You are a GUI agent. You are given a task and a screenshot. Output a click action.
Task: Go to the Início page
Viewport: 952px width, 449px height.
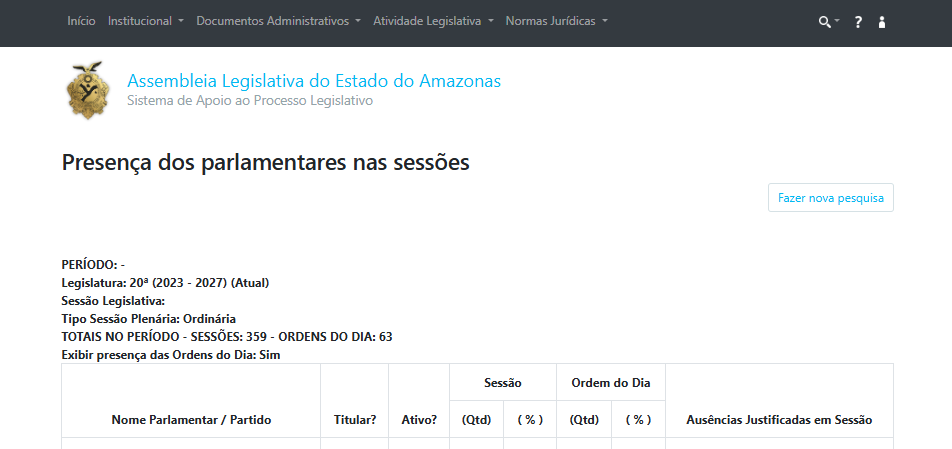(x=81, y=21)
